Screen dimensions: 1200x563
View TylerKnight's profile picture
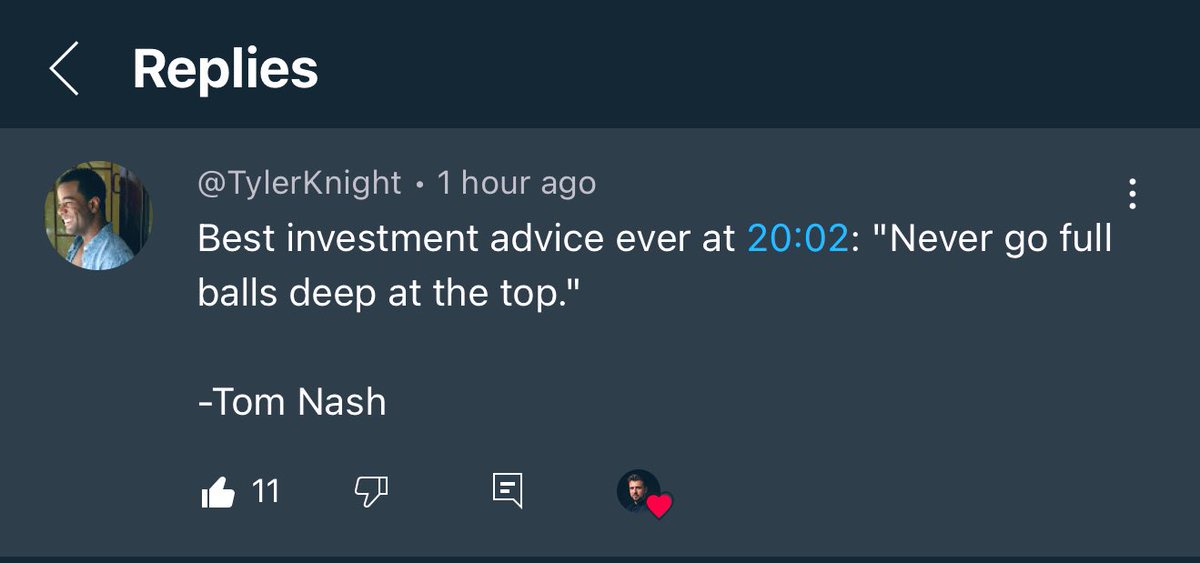click(x=98, y=215)
